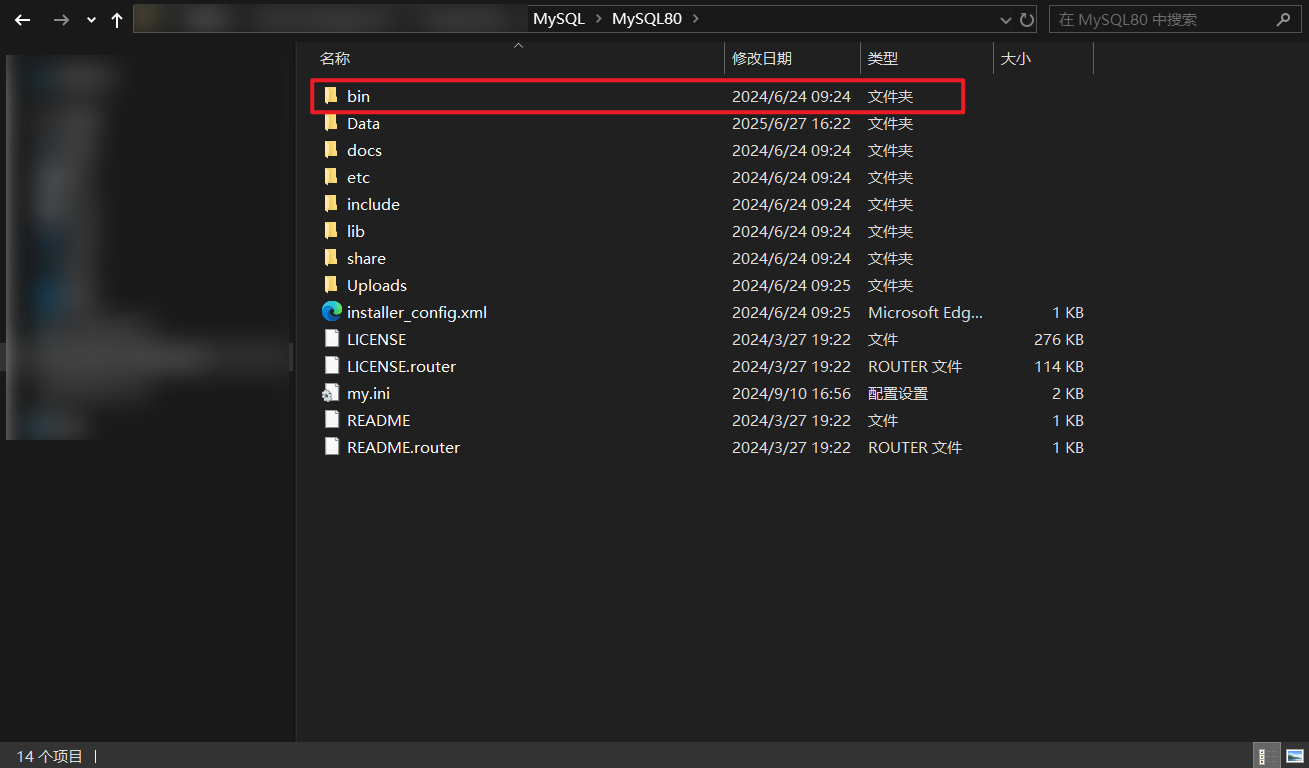Image resolution: width=1309 pixels, height=768 pixels.
Task: Open the recent locations dropdown arrow
Action: pyautogui.click(x=91, y=20)
